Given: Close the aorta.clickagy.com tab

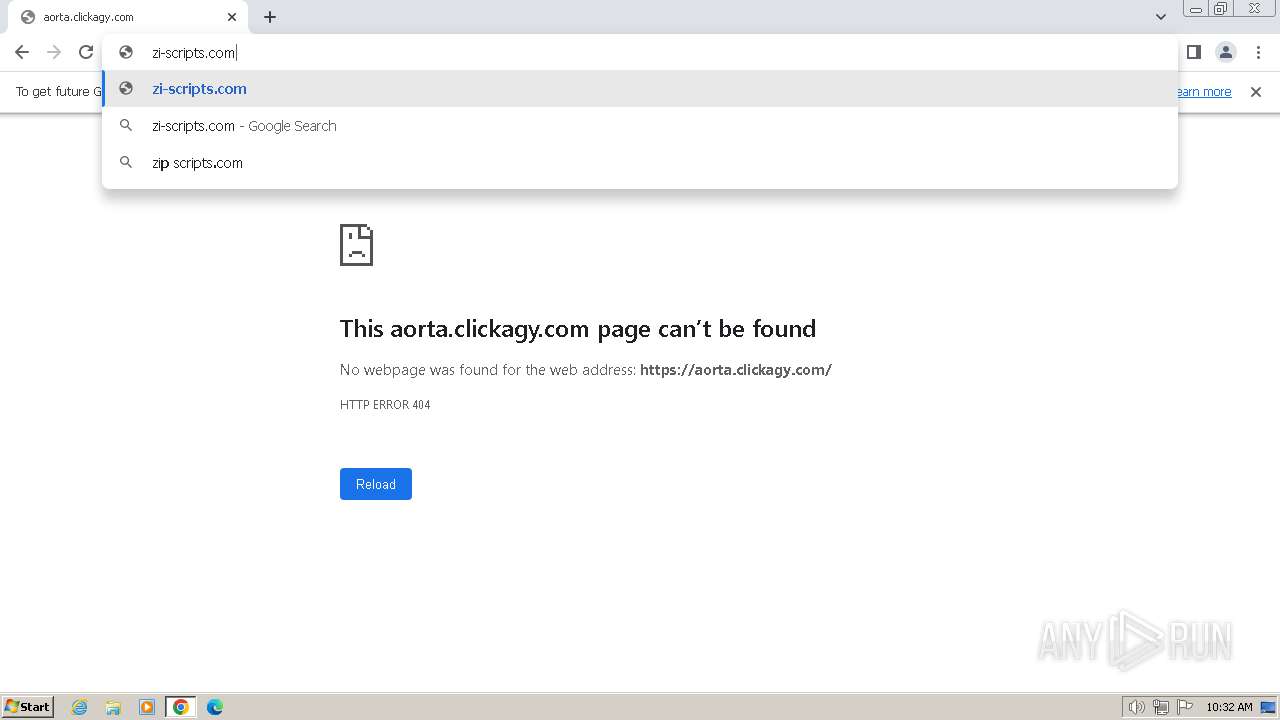Looking at the screenshot, I should [232, 17].
